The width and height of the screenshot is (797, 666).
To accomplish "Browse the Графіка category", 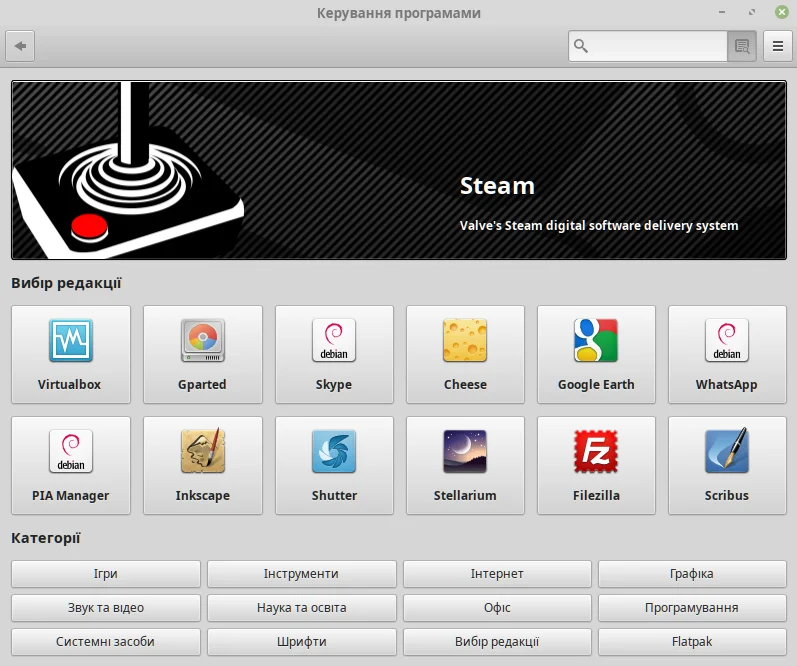I will (692, 574).
